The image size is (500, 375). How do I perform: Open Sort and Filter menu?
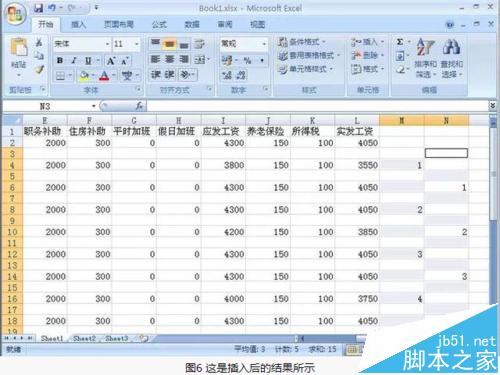tap(425, 58)
